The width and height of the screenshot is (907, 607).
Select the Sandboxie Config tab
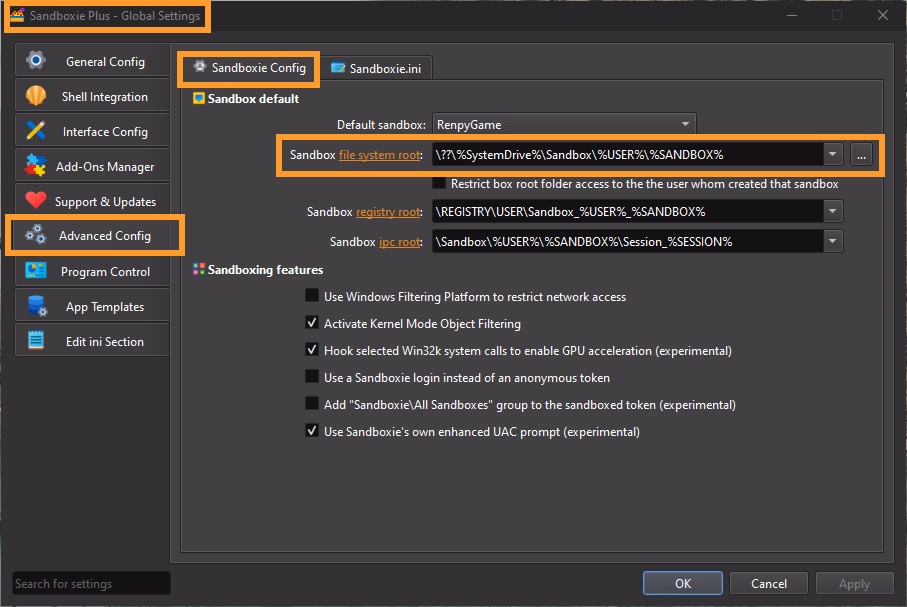[x=249, y=68]
